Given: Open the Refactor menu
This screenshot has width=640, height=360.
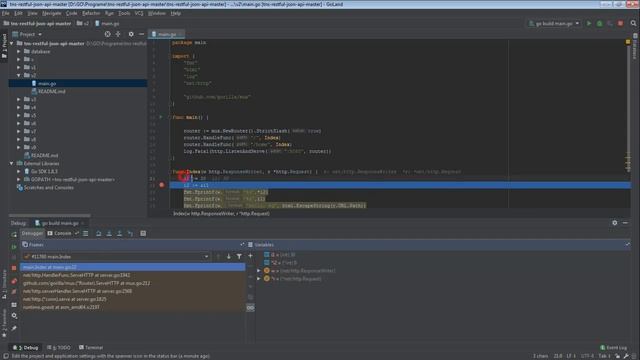Looking at the screenshot, I should coord(91,13).
